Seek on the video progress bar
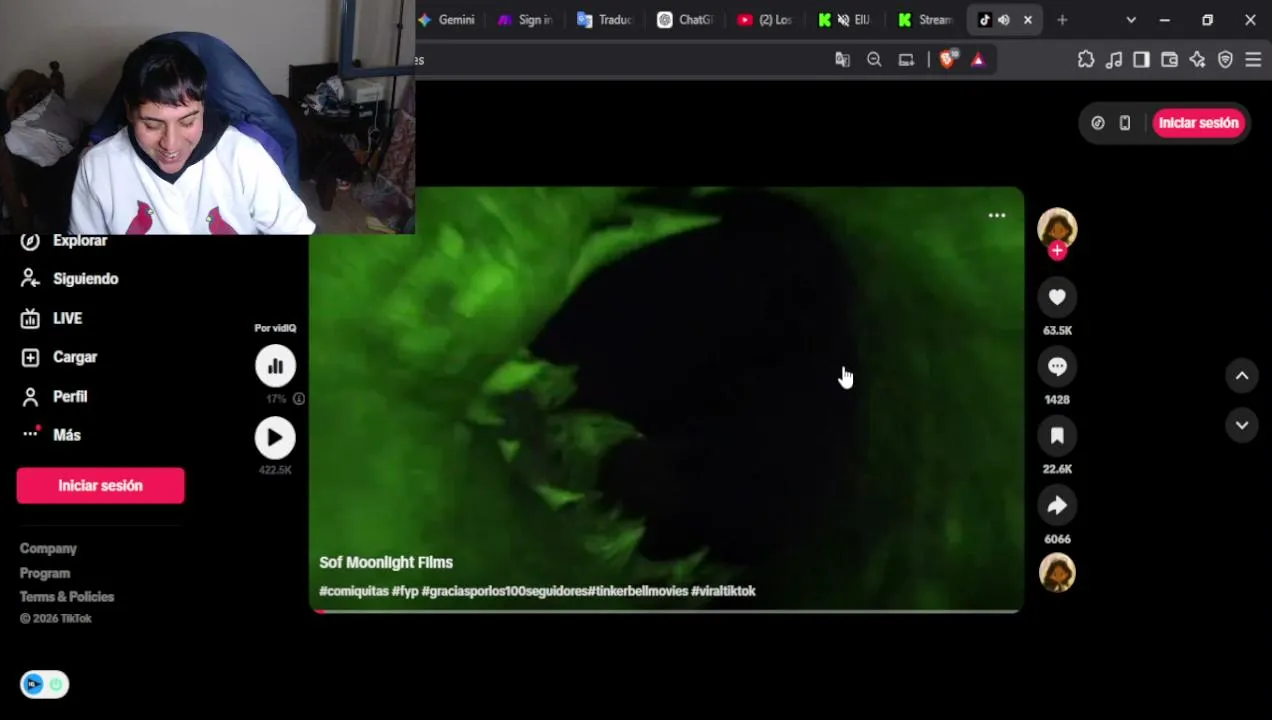1272x720 pixels. click(x=666, y=611)
